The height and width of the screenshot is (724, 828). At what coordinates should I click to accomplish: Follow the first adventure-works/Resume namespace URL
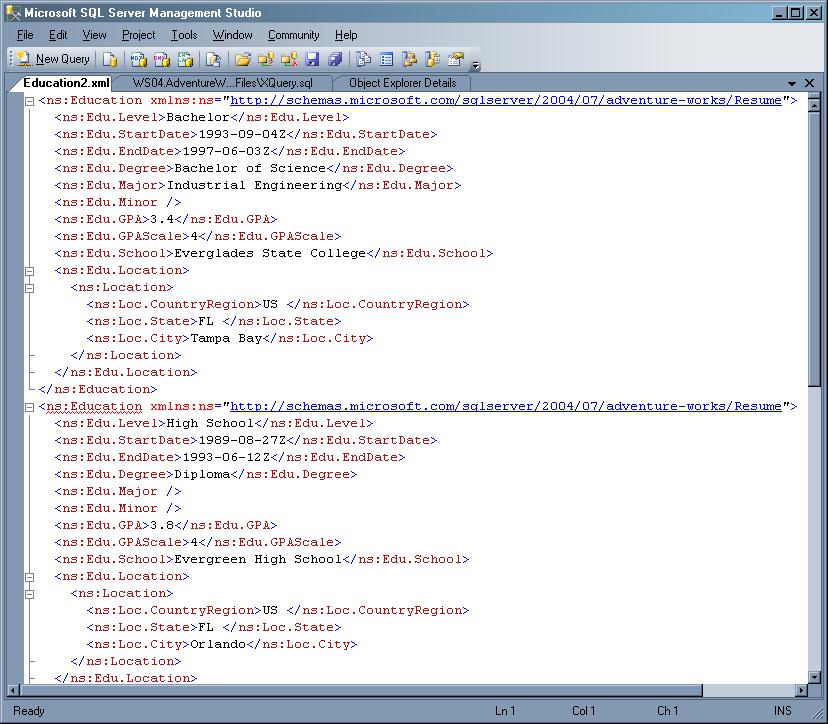(506, 100)
